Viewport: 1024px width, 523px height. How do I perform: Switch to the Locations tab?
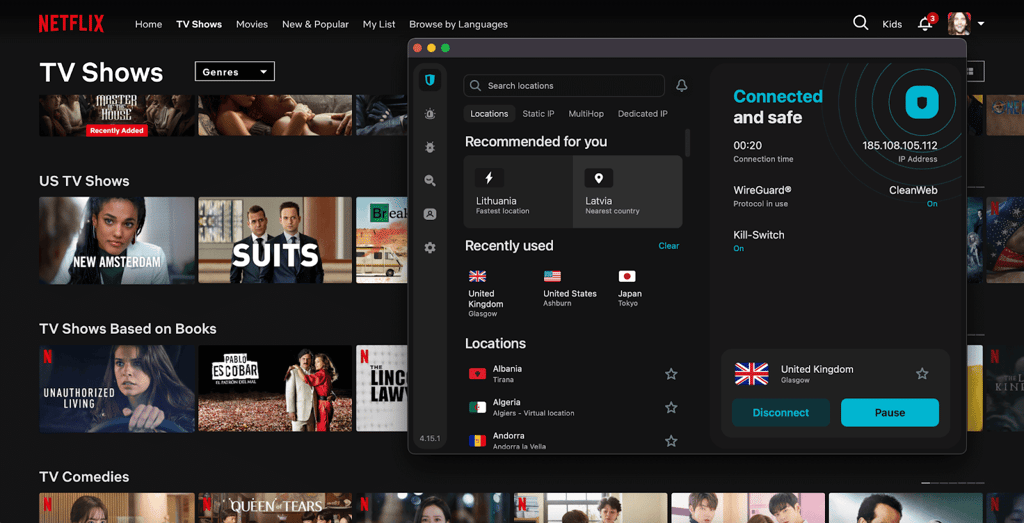489,114
